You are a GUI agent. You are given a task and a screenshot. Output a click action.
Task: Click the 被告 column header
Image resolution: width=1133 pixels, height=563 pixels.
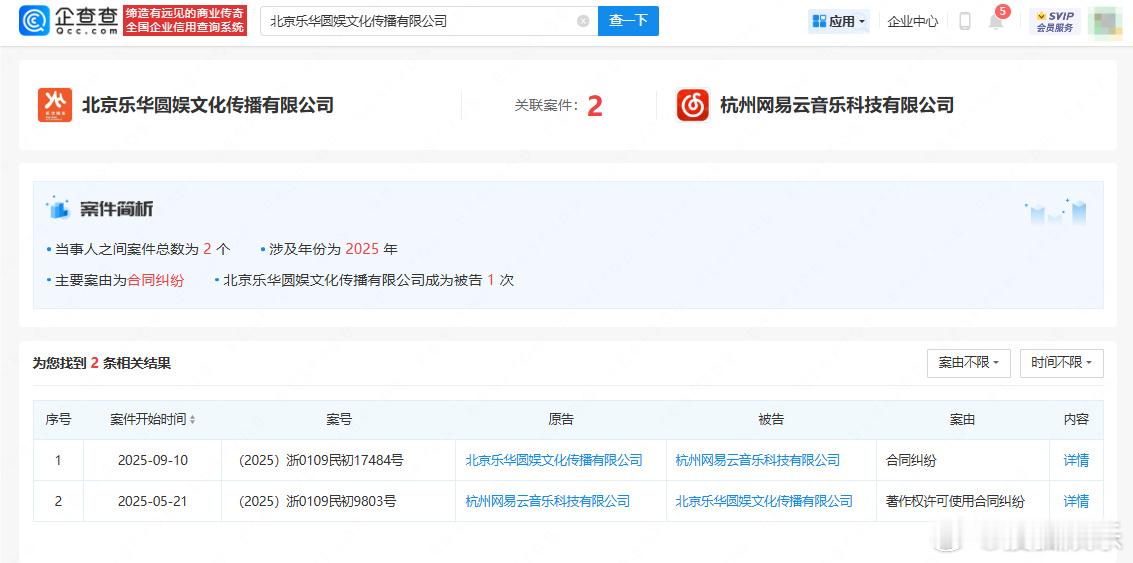771,419
